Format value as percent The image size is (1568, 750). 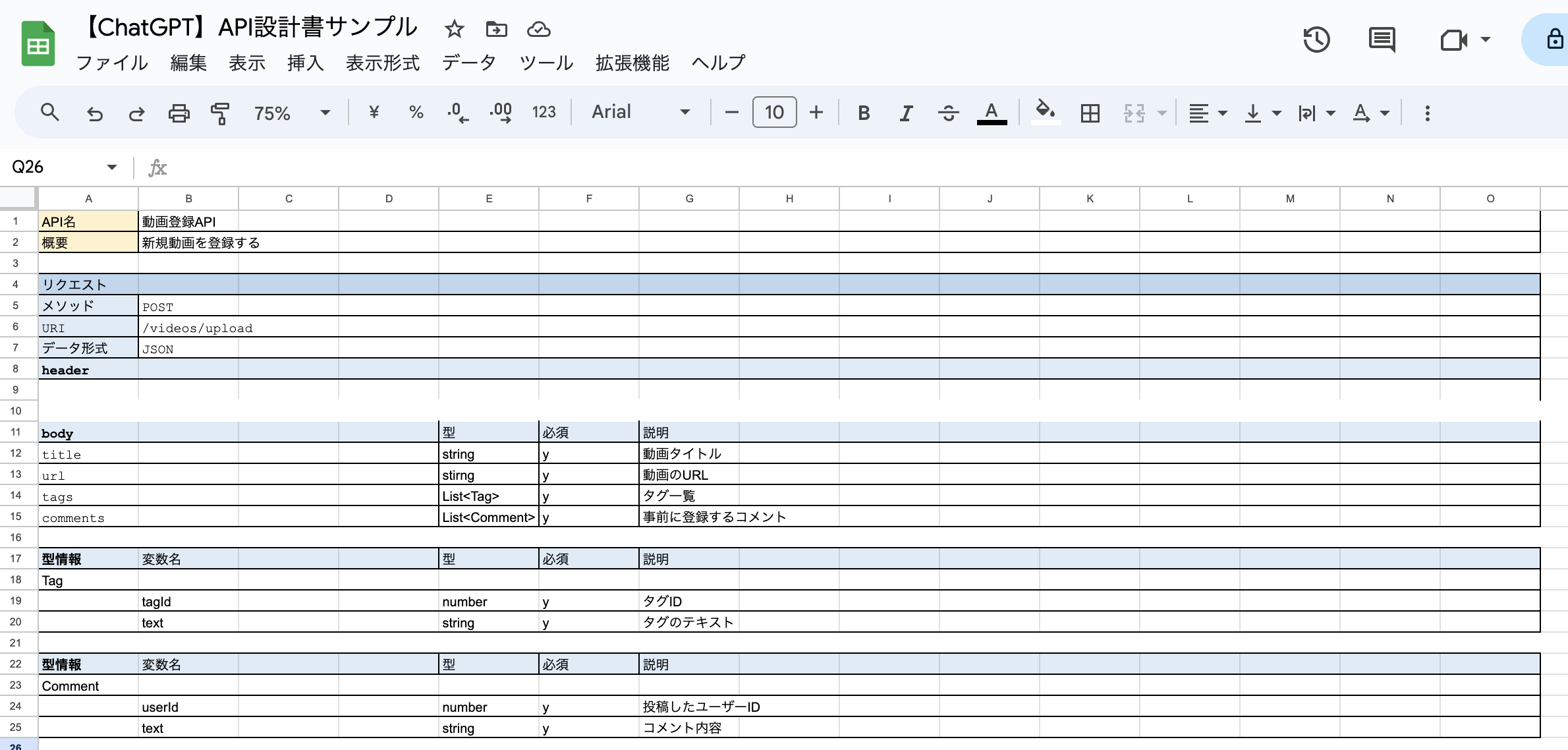click(416, 112)
